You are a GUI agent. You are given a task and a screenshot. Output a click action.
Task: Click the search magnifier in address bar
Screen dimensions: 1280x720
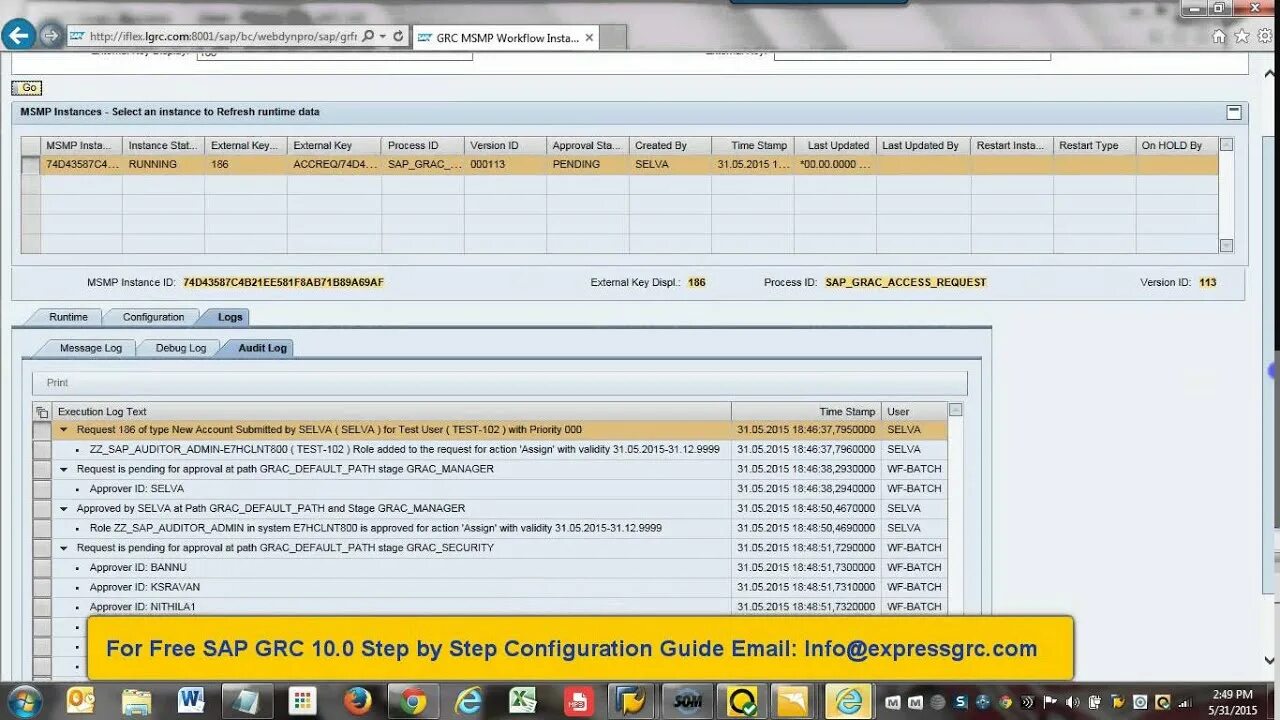(368, 36)
